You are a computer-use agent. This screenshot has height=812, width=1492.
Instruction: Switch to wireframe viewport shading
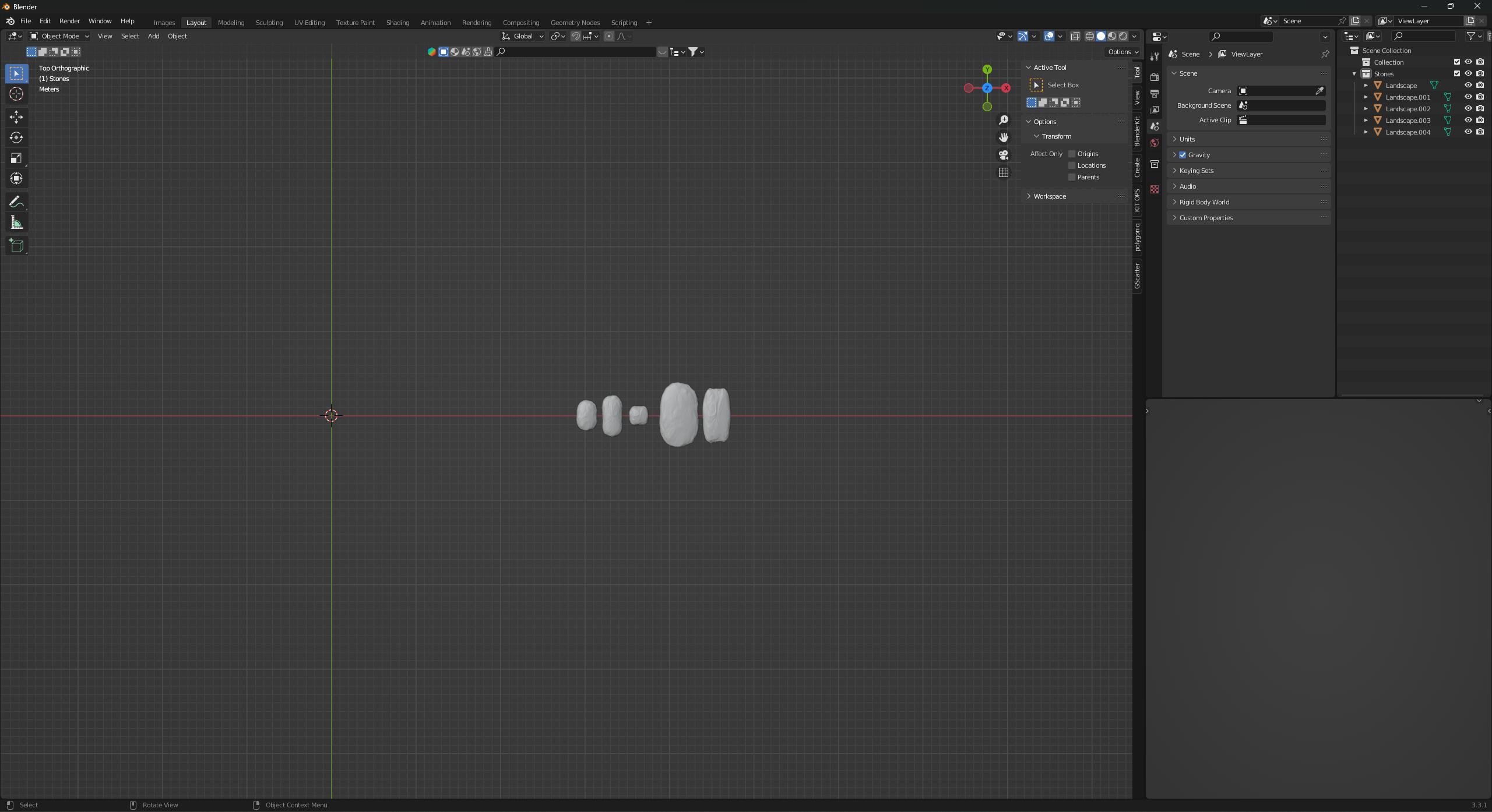[x=1089, y=36]
